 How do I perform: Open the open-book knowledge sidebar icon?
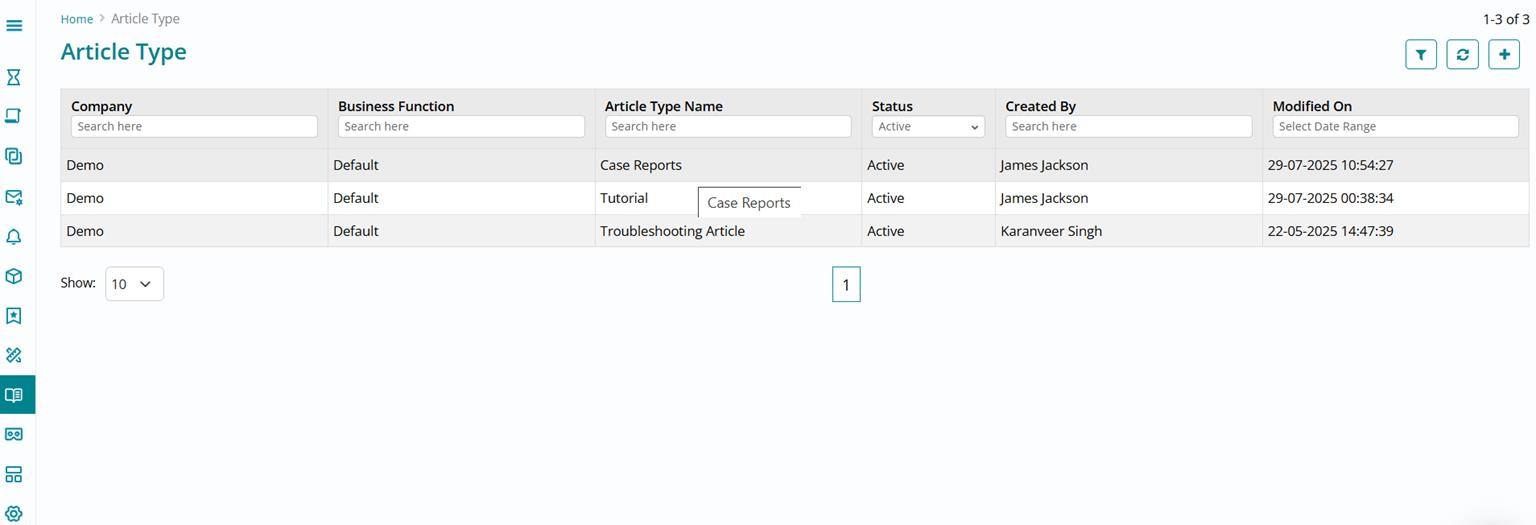tap(14, 395)
